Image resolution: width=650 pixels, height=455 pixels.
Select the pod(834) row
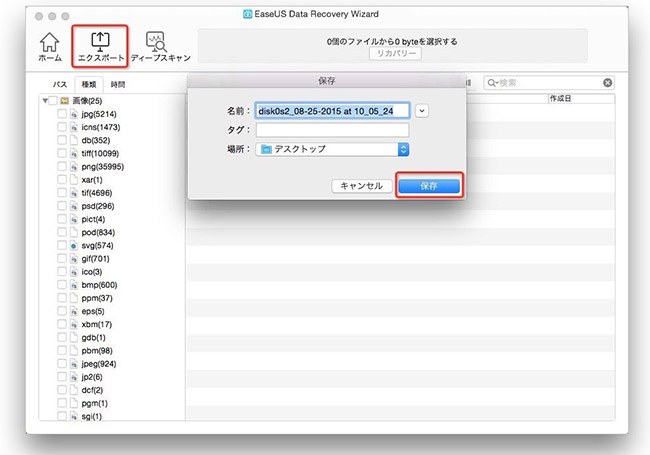pyautogui.click(x=98, y=232)
